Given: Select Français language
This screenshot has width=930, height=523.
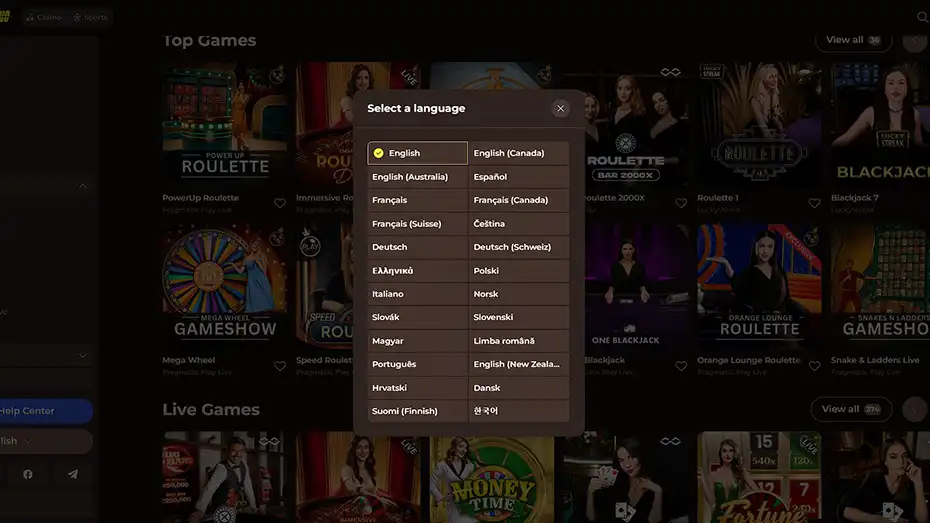Looking at the screenshot, I should (x=418, y=200).
